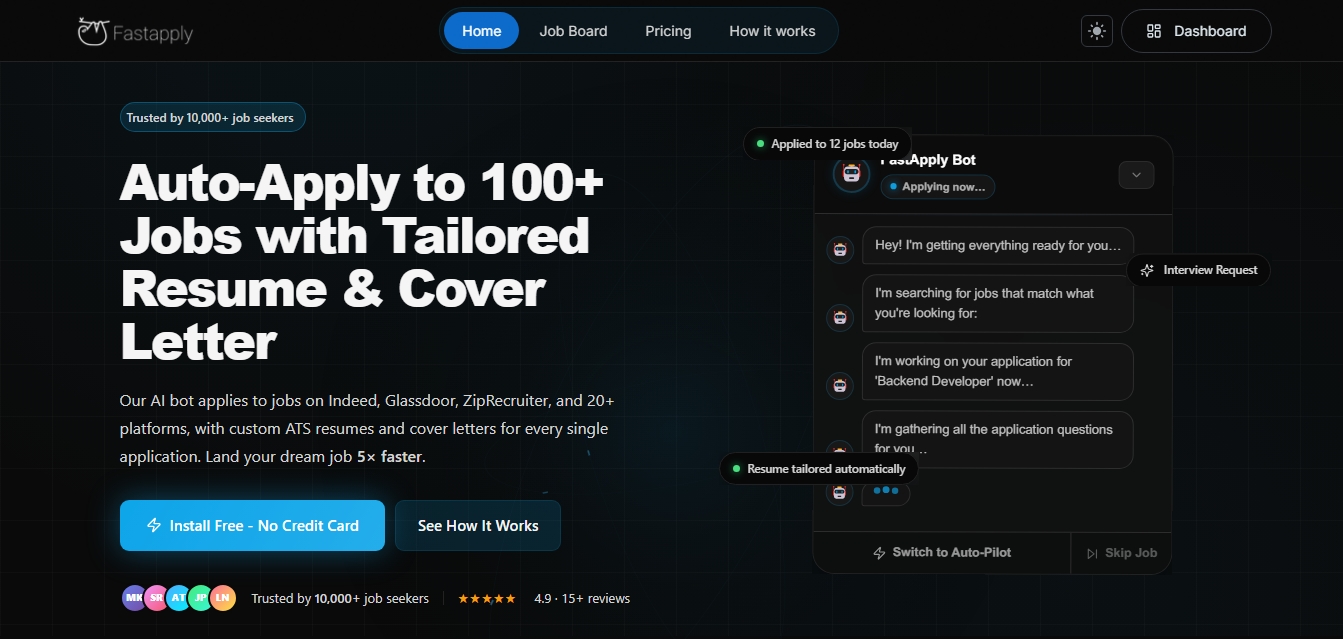Open the Job Board page

click(x=573, y=31)
